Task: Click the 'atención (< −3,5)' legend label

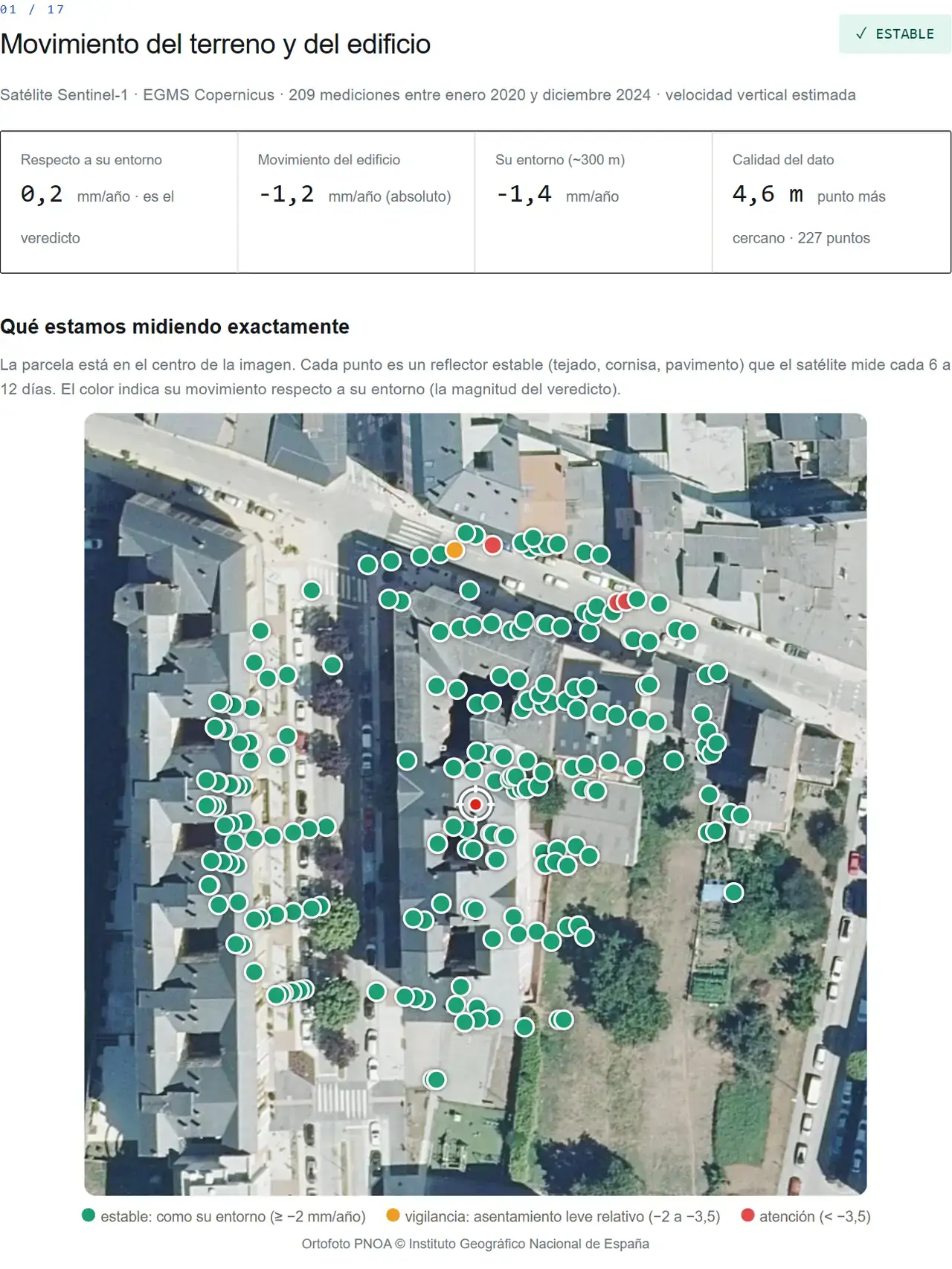Action: 814,1216
